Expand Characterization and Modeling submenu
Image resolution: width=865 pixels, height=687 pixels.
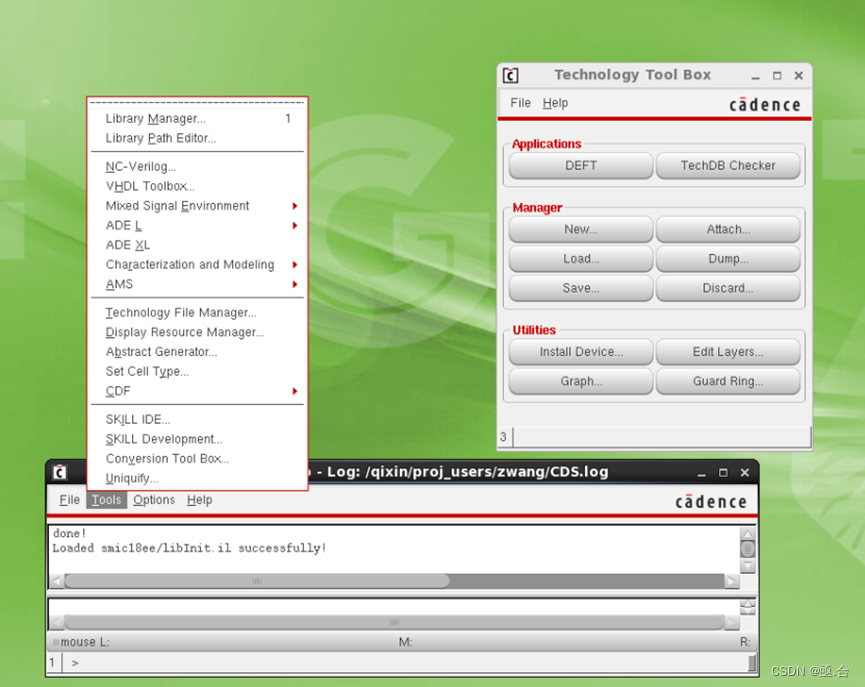(197, 264)
